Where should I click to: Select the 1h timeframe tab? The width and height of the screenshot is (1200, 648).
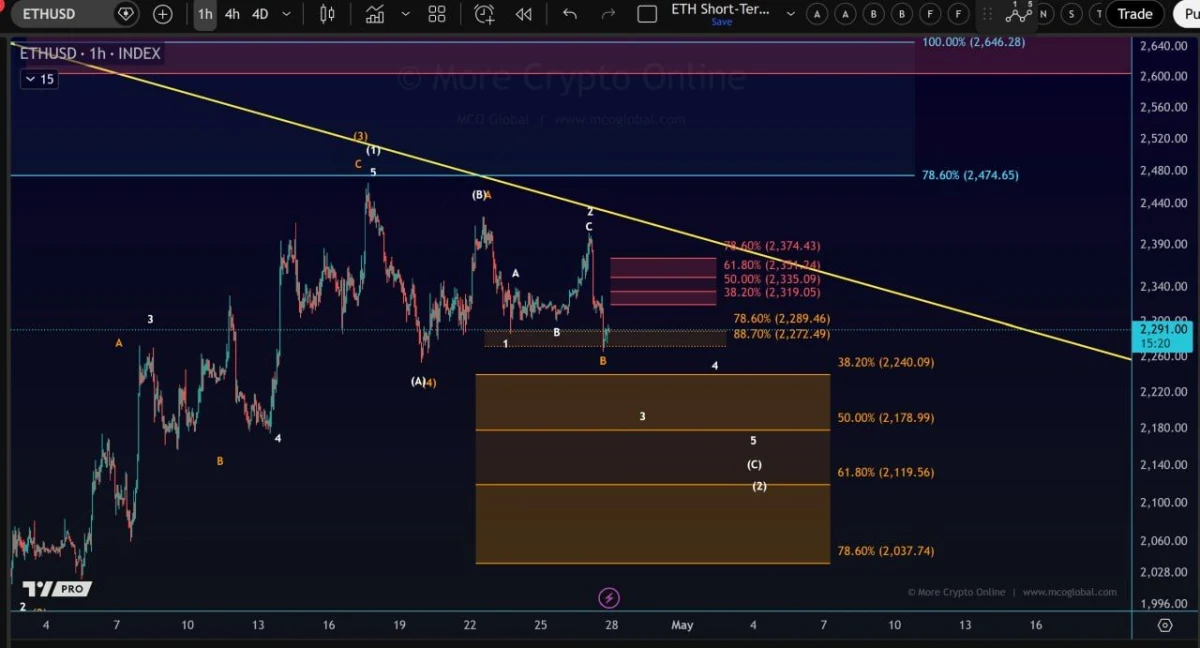pyautogui.click(x=203, y=14)
